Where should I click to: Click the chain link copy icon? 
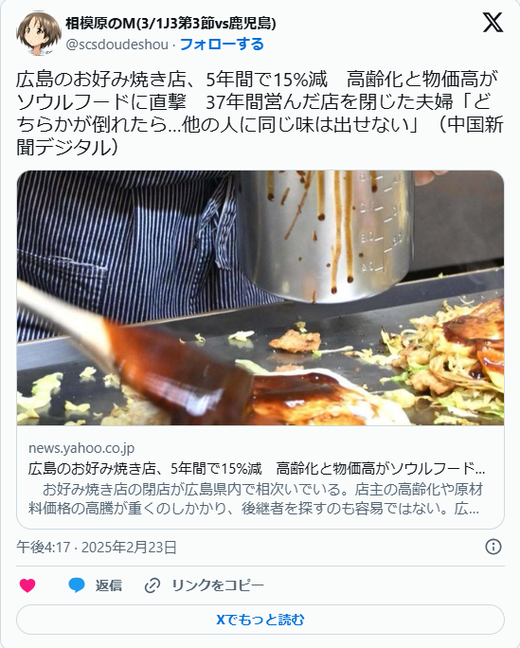click(x=152, y=586)
